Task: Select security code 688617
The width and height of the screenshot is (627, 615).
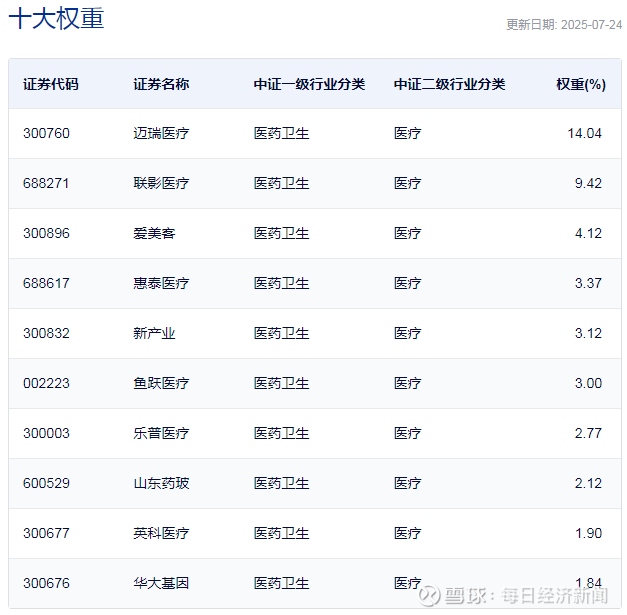Action: [x=46, y=283]
